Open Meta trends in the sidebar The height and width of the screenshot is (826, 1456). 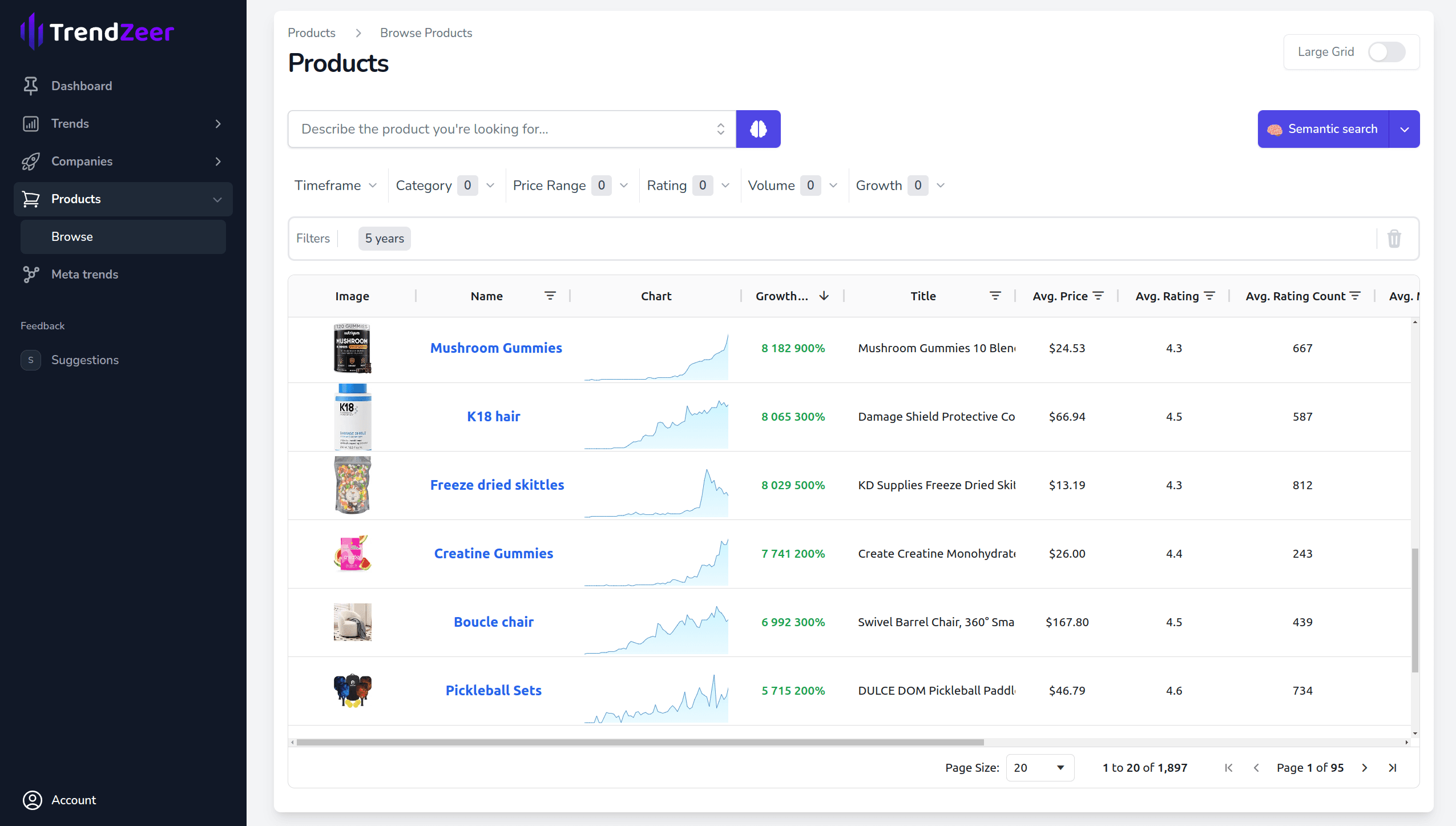pyautogui.click(x=84, y=274)
